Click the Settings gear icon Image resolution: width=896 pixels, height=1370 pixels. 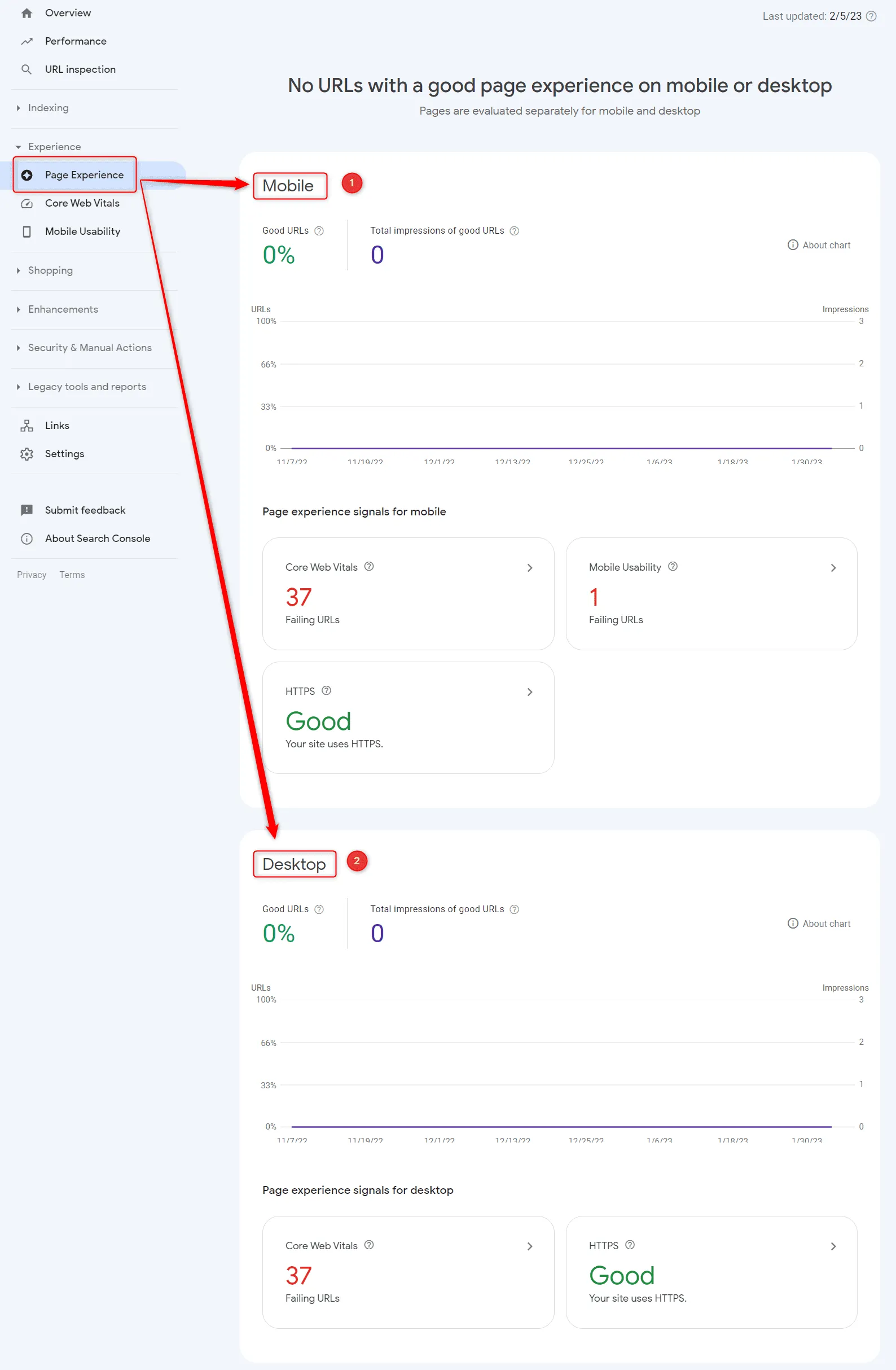27,454
